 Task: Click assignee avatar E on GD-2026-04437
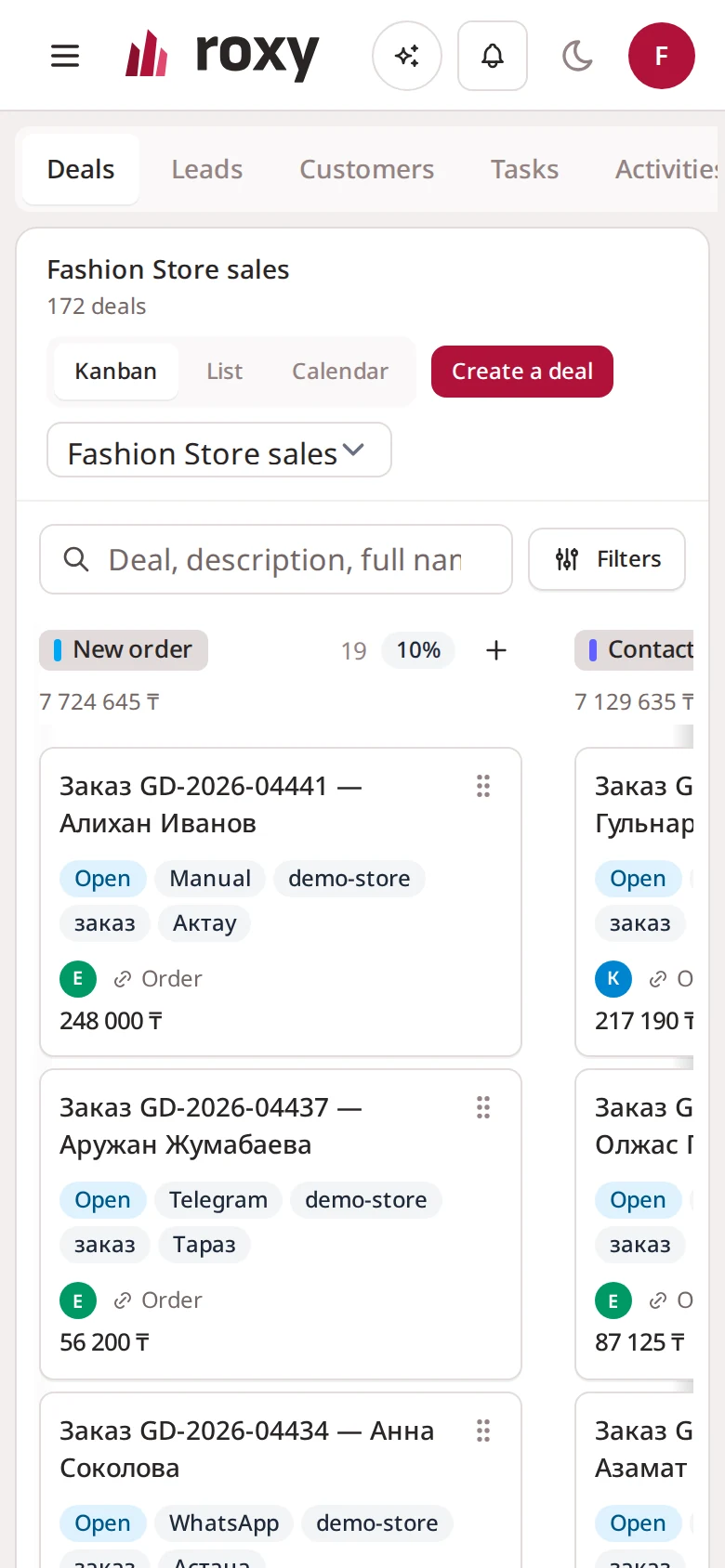coord(78,1300)
